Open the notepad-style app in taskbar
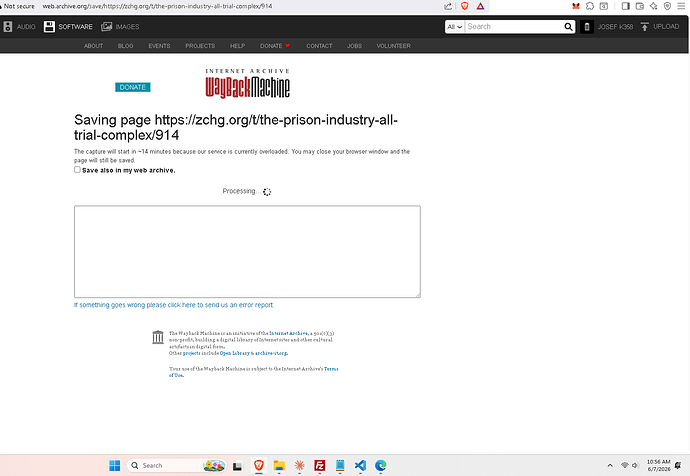 [340, 465]
